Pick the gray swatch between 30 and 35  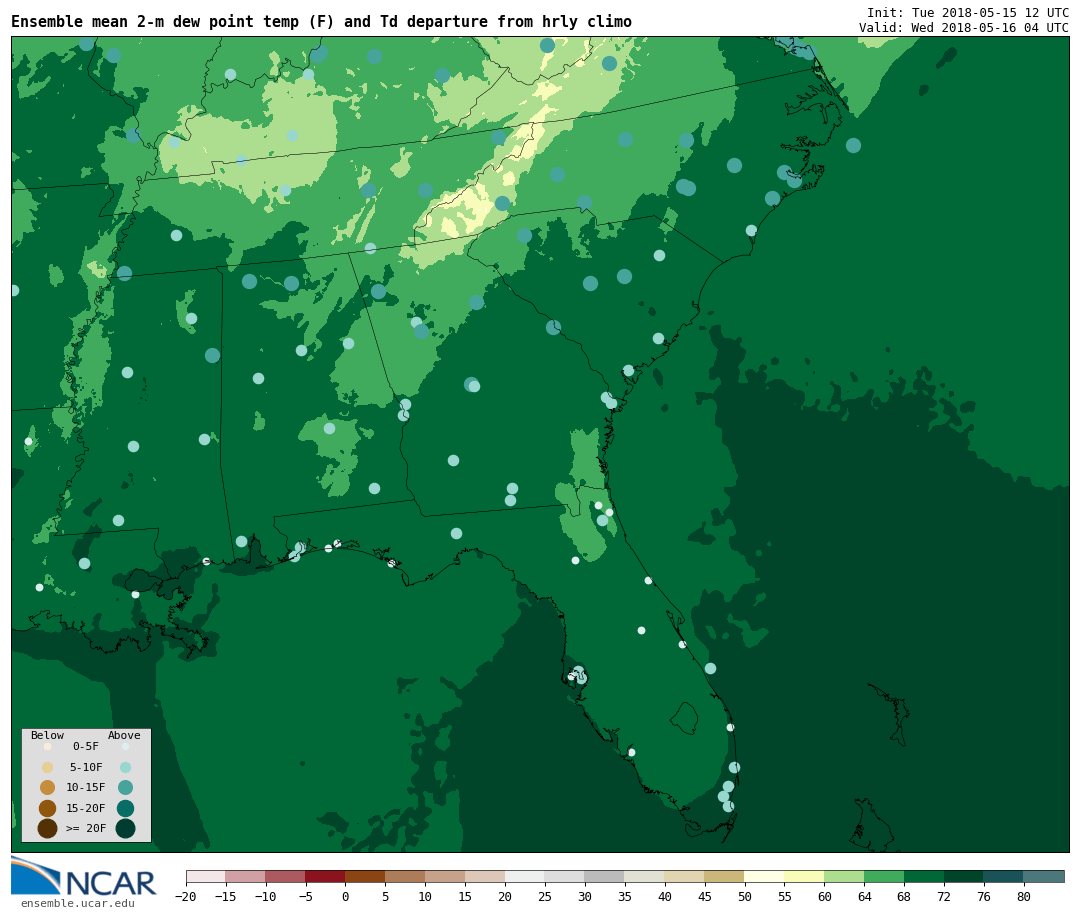[605, 876]
